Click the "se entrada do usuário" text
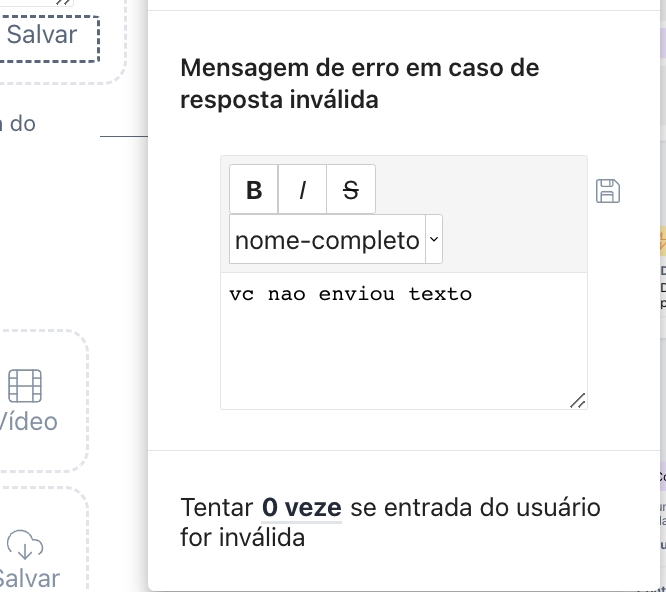 pos(475,508)
